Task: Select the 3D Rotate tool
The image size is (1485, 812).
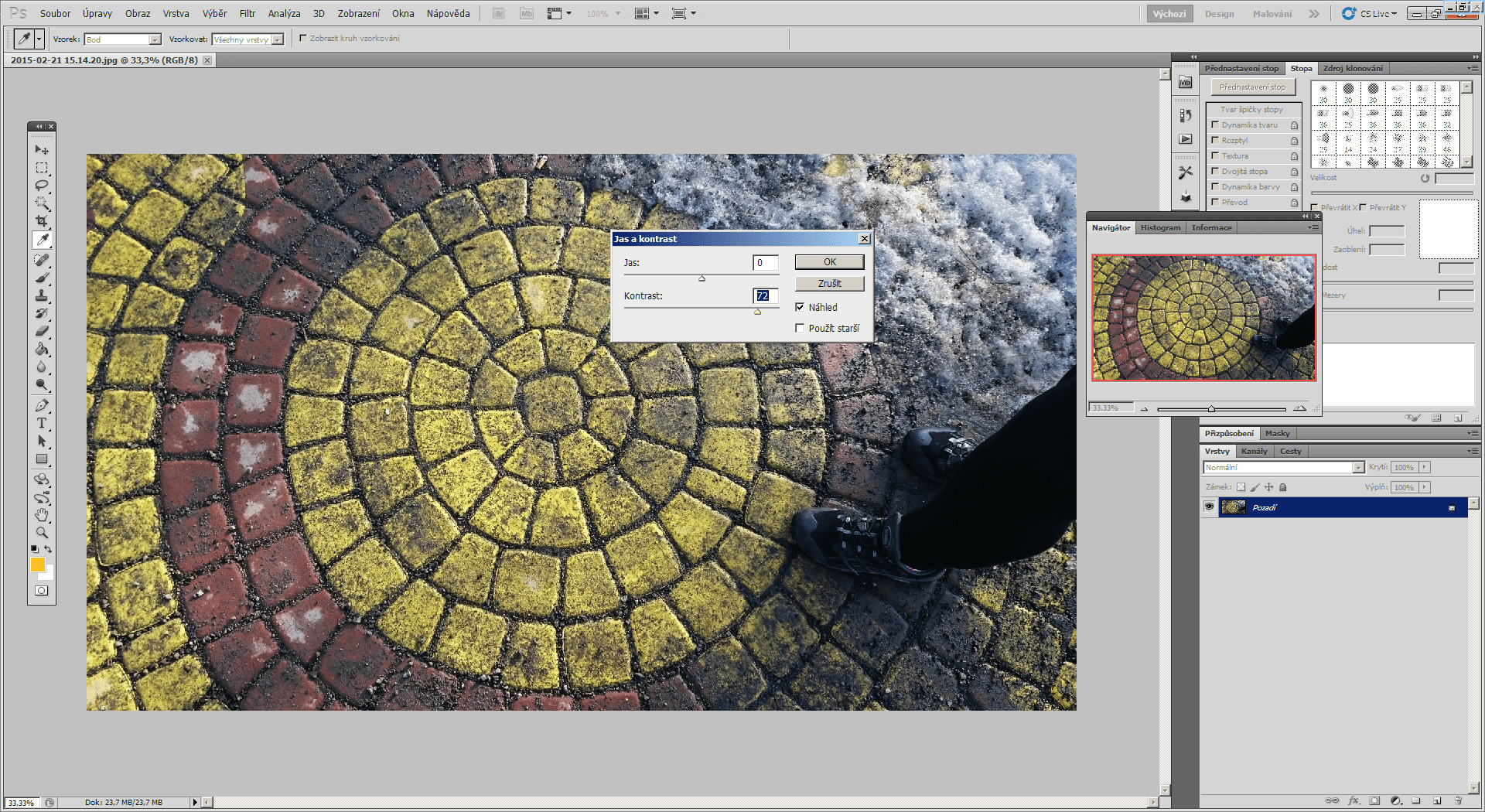Action: click(x=42, y=479)
